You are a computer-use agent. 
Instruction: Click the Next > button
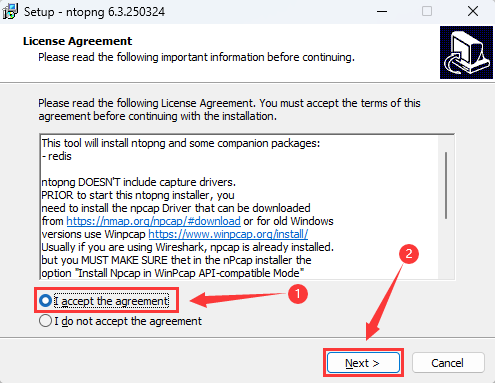(x=363, y=363)
